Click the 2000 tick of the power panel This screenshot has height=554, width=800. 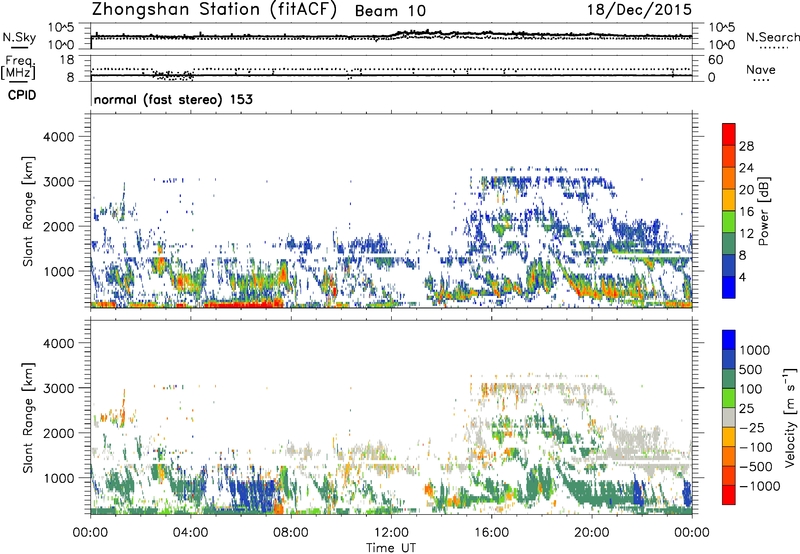58,227
